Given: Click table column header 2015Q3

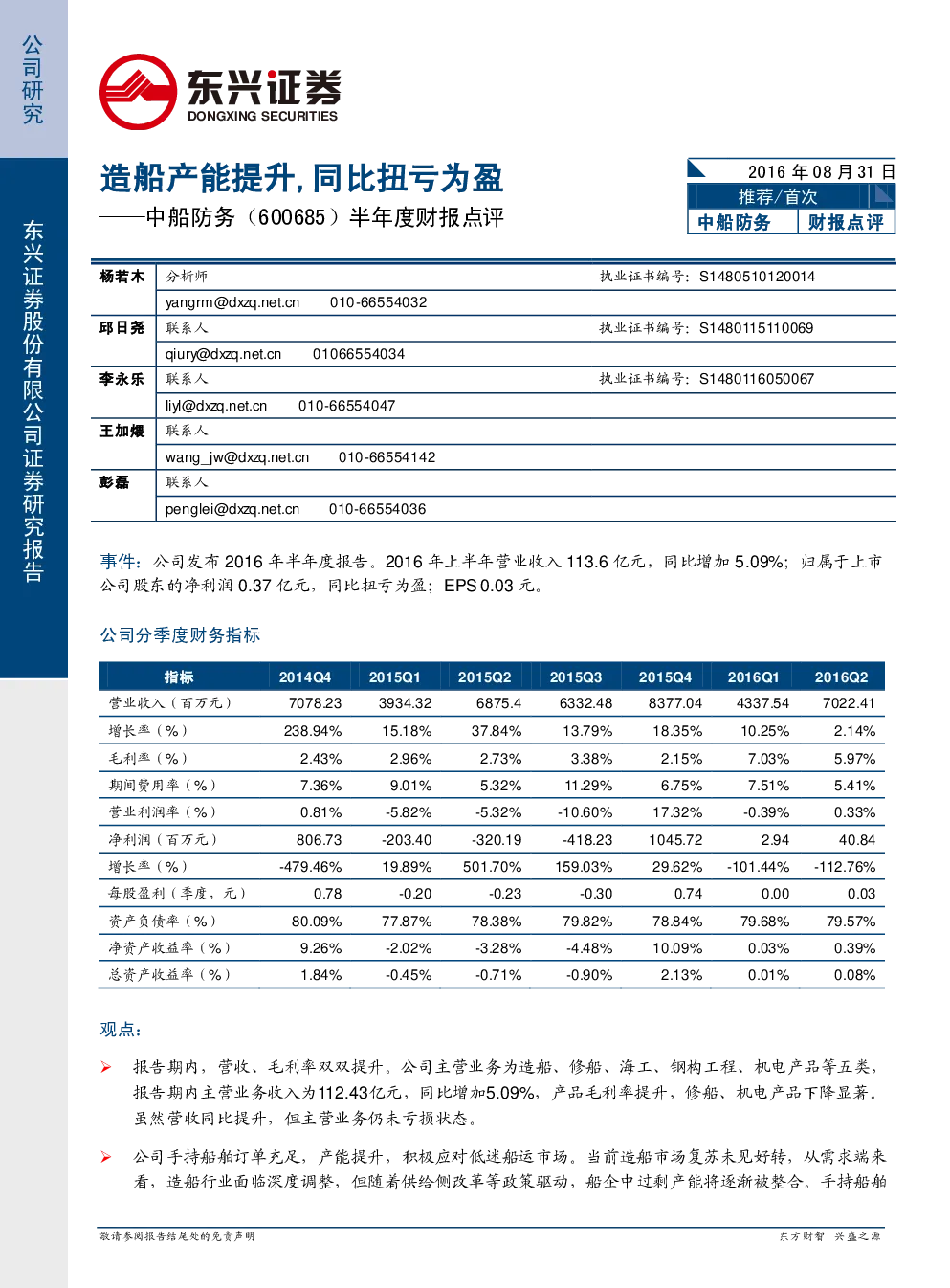Looking at the screenshot, I should click(576, 677).
